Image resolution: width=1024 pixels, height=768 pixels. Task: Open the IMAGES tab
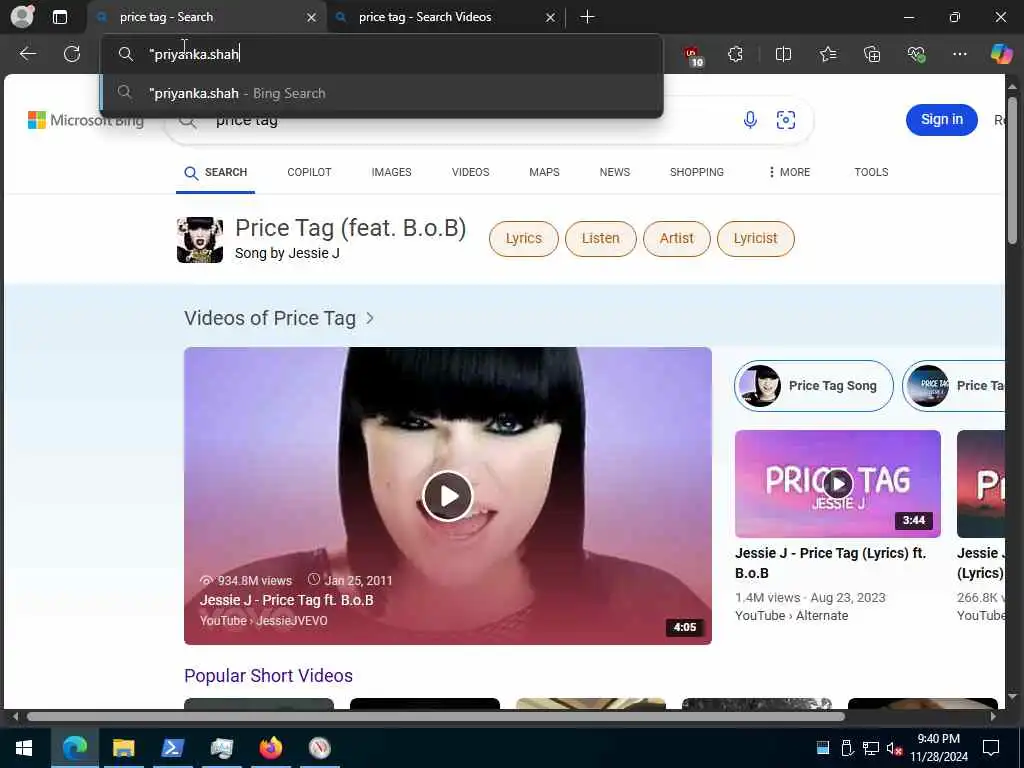tap(391, 172)
